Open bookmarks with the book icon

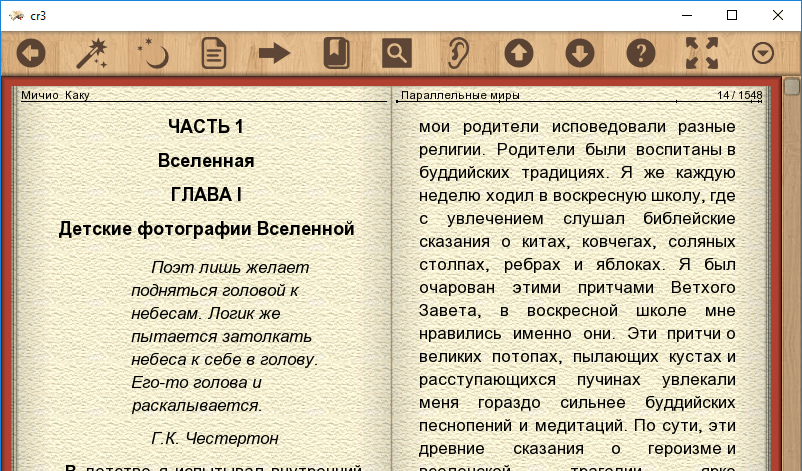coord(336,53)
